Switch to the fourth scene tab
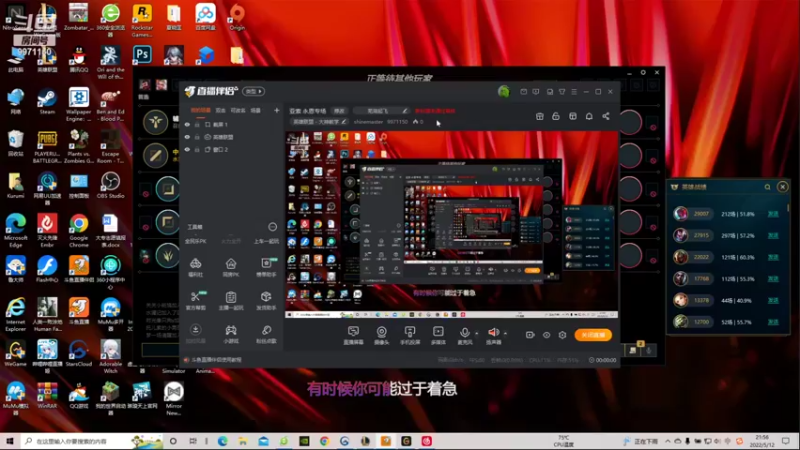Image resolution: width=800 pixels, height=450 pixels. click(x=256, y=110)
